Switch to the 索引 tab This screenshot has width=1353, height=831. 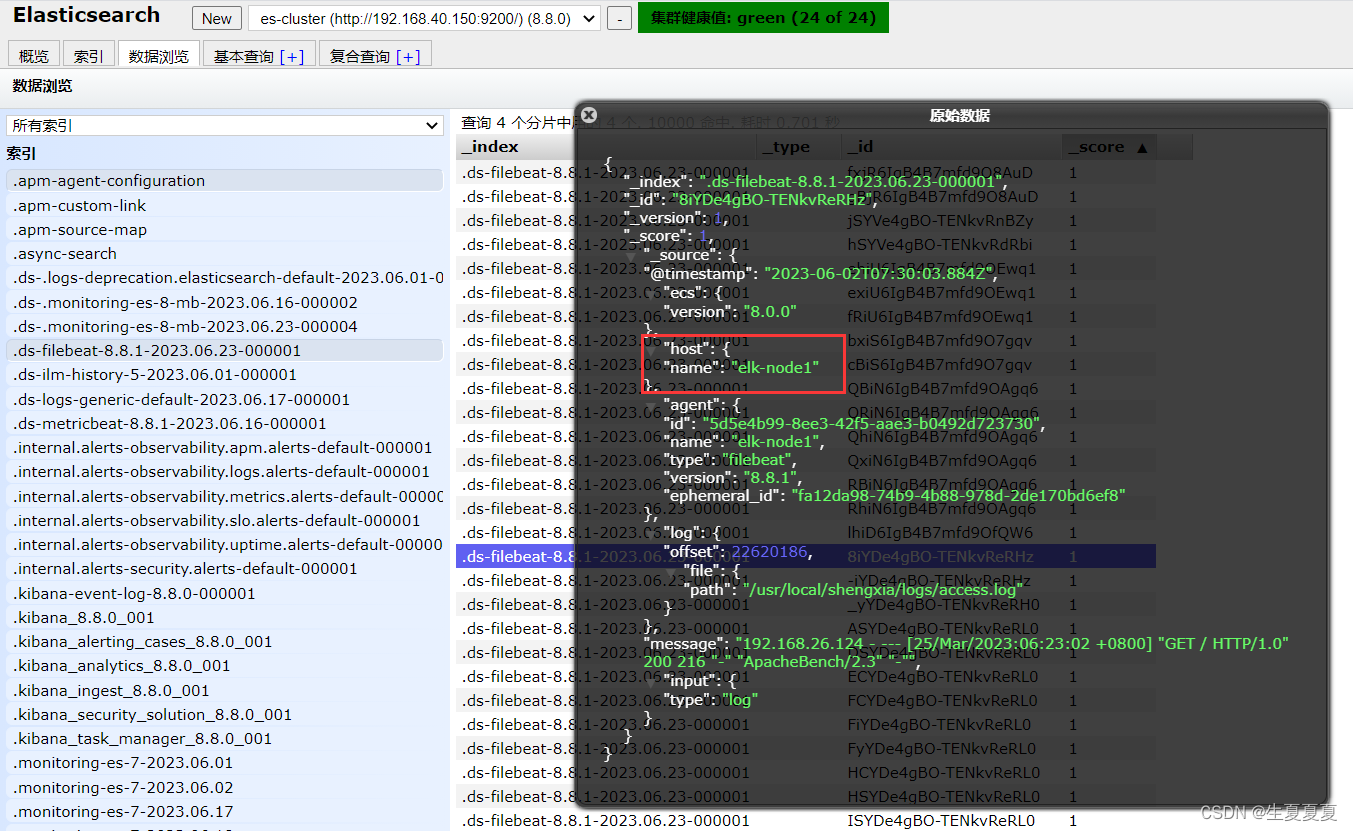(x=88, y=56)
